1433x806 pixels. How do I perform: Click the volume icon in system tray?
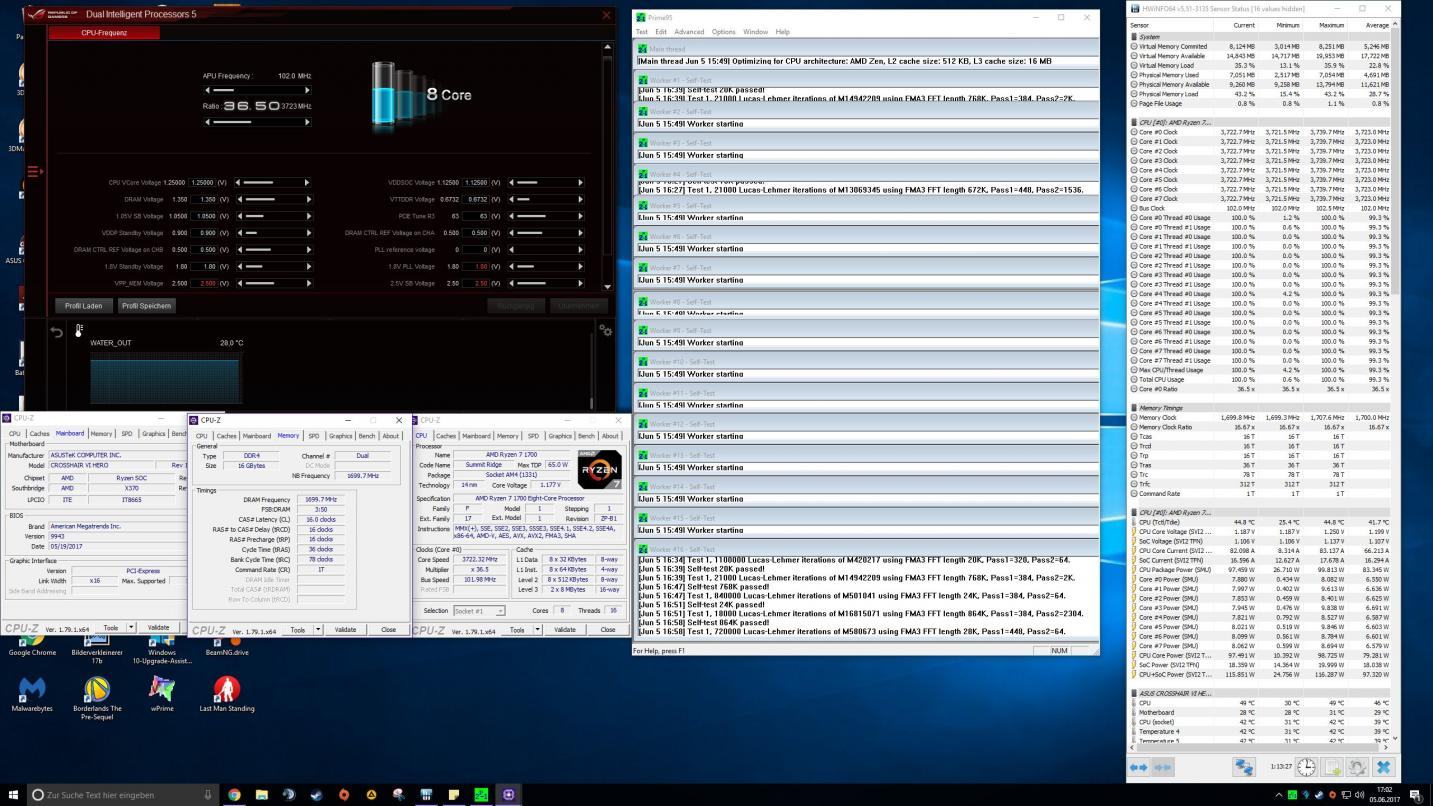coord(1358,795)
